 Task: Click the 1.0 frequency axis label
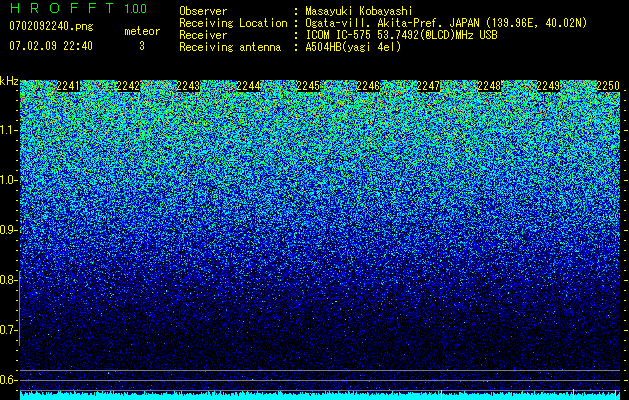[x=8, y=180]
